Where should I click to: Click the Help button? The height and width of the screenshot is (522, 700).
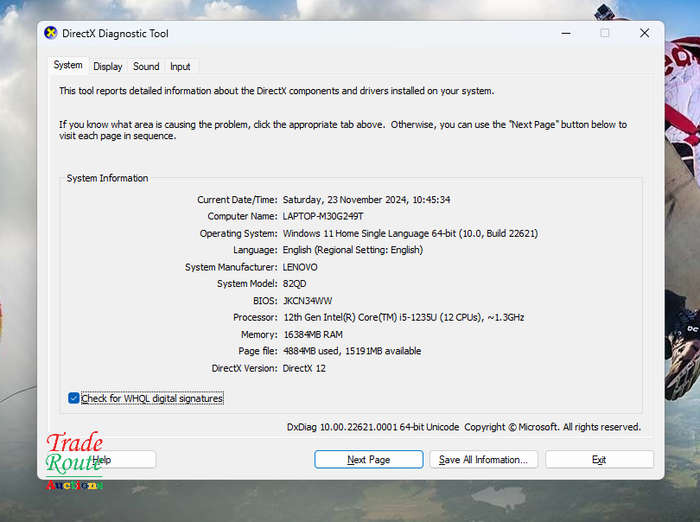(x=102, y=459)
